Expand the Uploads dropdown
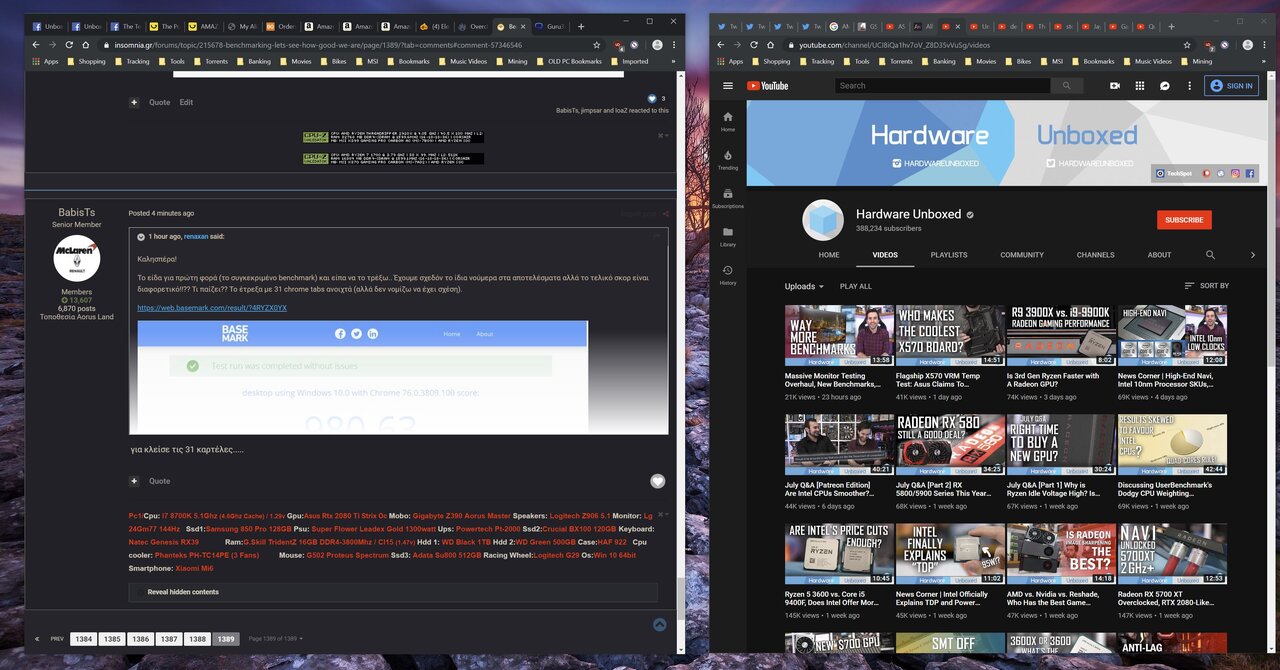The image size is (1280, 670). tap(804, 286)
